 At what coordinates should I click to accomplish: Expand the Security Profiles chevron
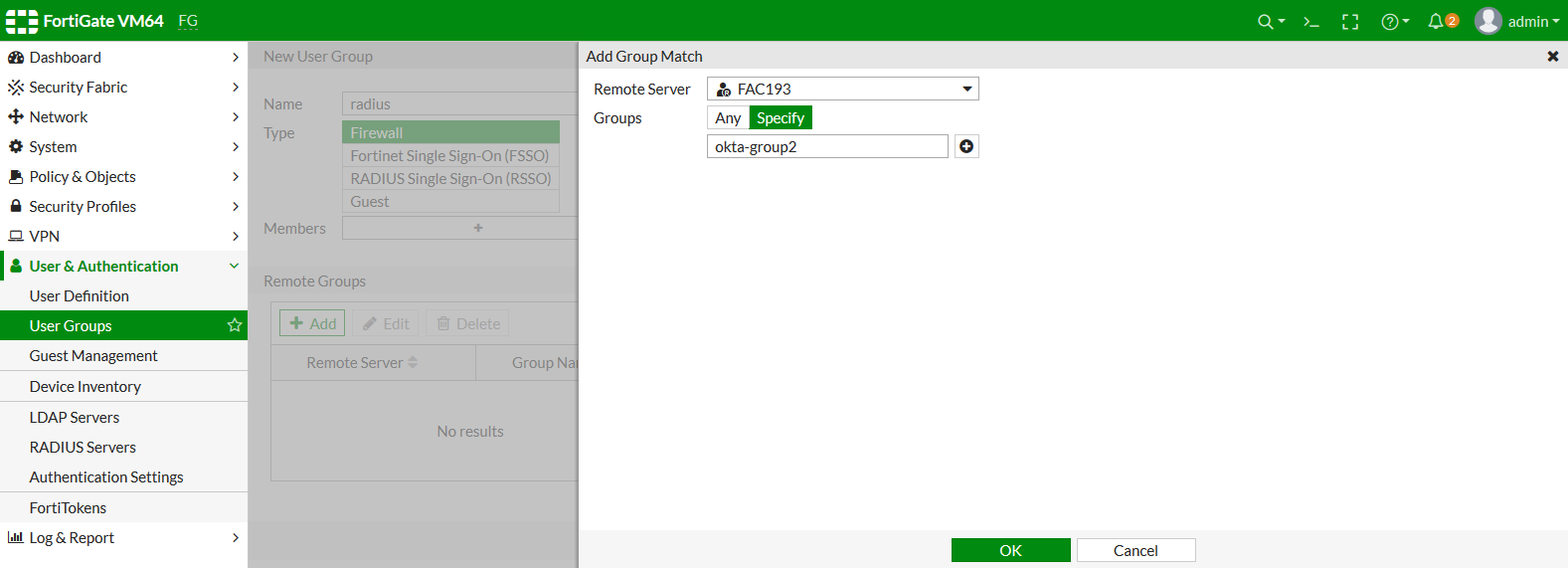pos(236,207)
